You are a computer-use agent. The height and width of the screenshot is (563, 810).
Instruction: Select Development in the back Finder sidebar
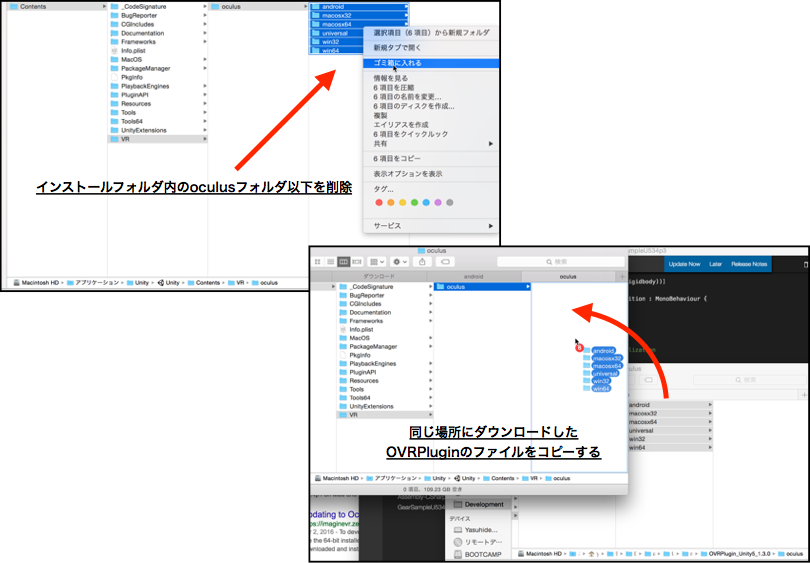coord(478,505)
